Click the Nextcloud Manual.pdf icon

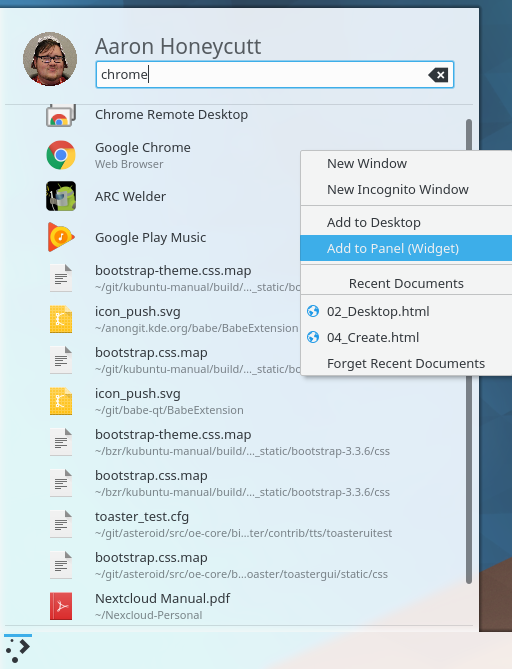pos(61,606)
